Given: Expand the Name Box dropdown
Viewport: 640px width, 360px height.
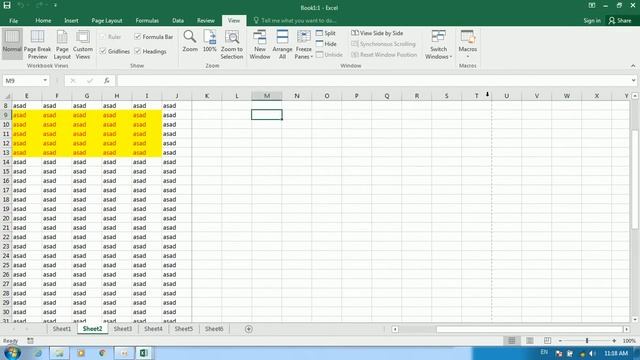Looking at the screenshot, I should (x=45, y=81).
